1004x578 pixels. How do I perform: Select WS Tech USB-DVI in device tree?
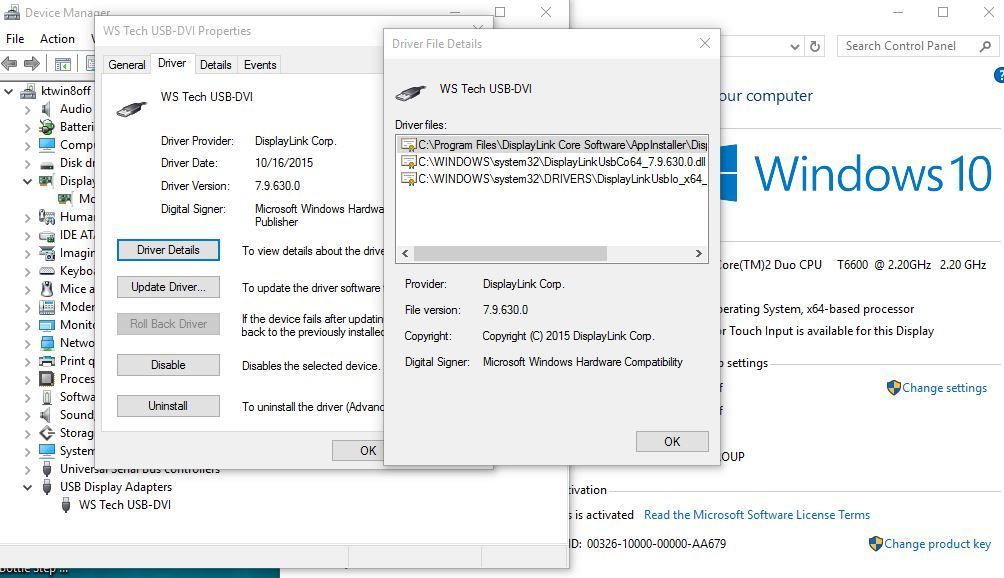point(125,505)
